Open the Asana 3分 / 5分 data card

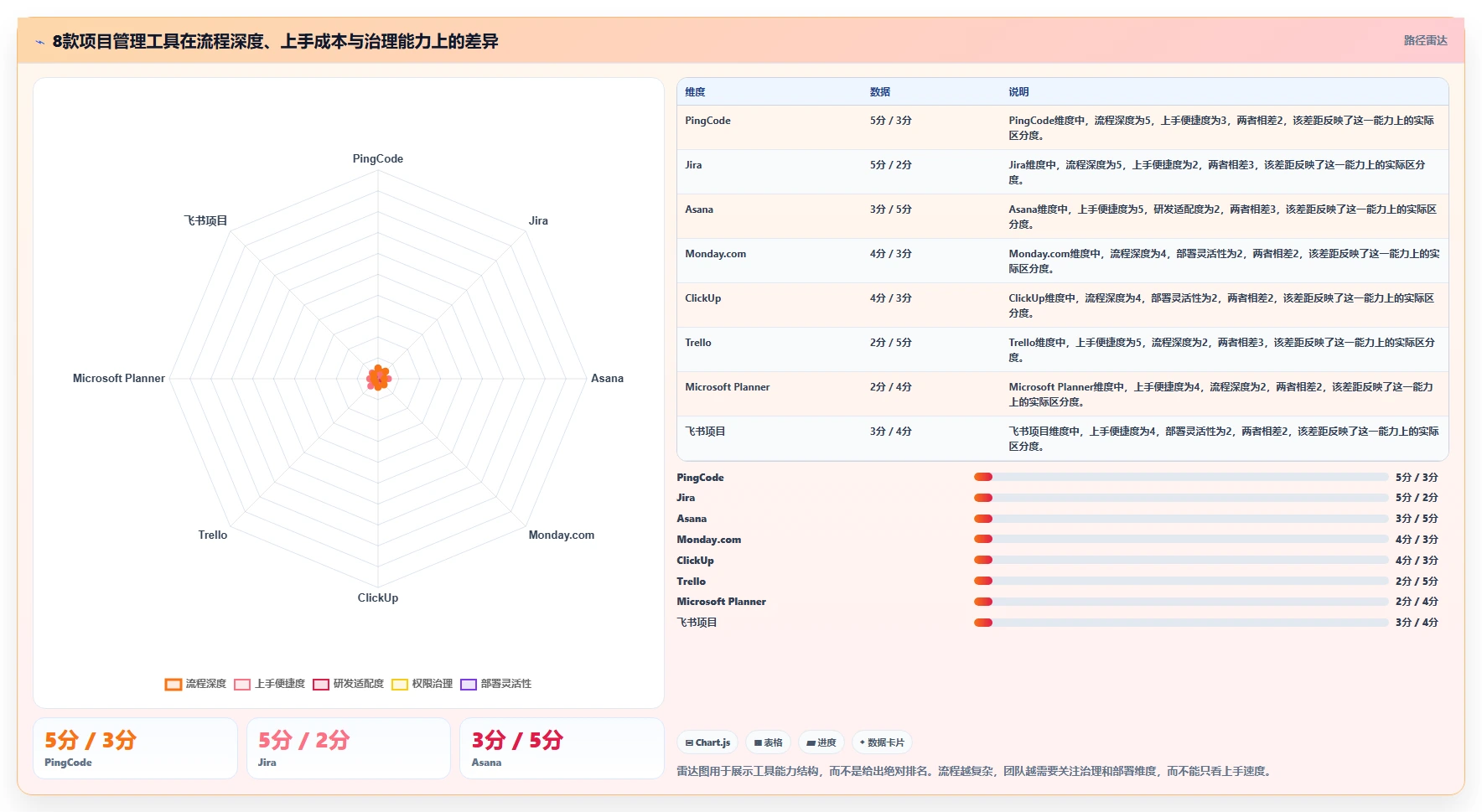pos(562,748)
